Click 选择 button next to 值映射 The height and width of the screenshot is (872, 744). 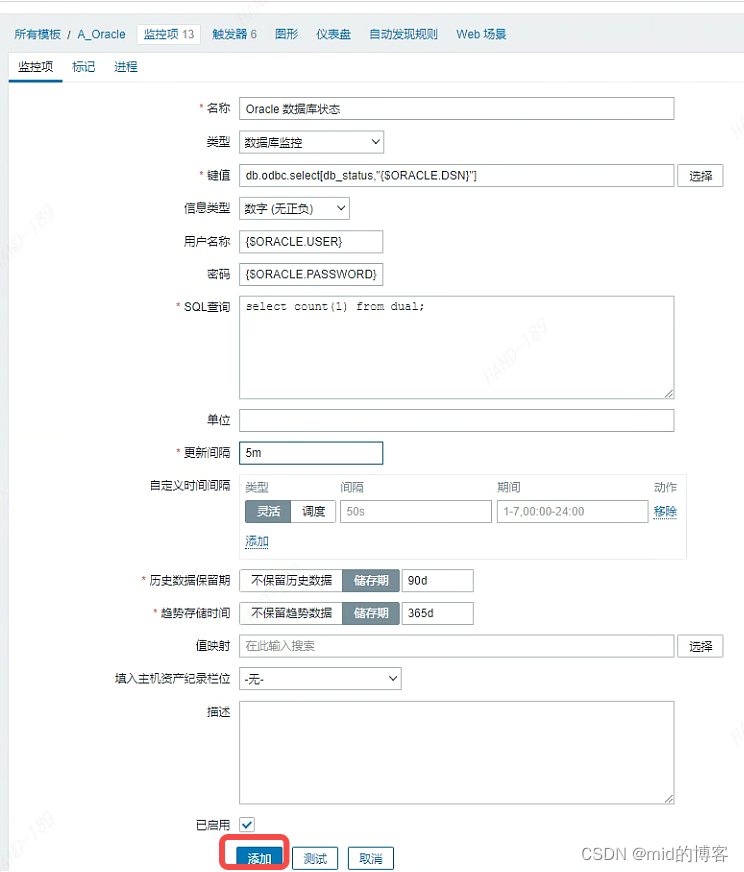point(700,646)
